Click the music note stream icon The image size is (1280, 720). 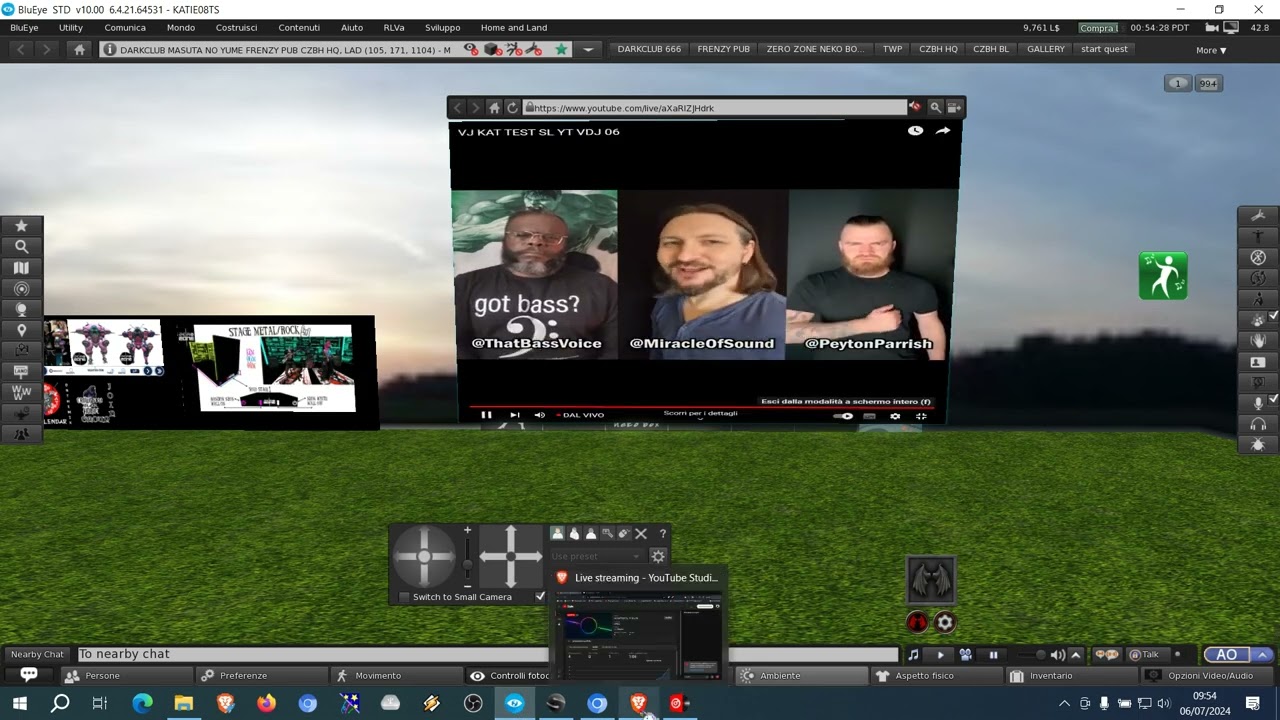coord(914,655)
